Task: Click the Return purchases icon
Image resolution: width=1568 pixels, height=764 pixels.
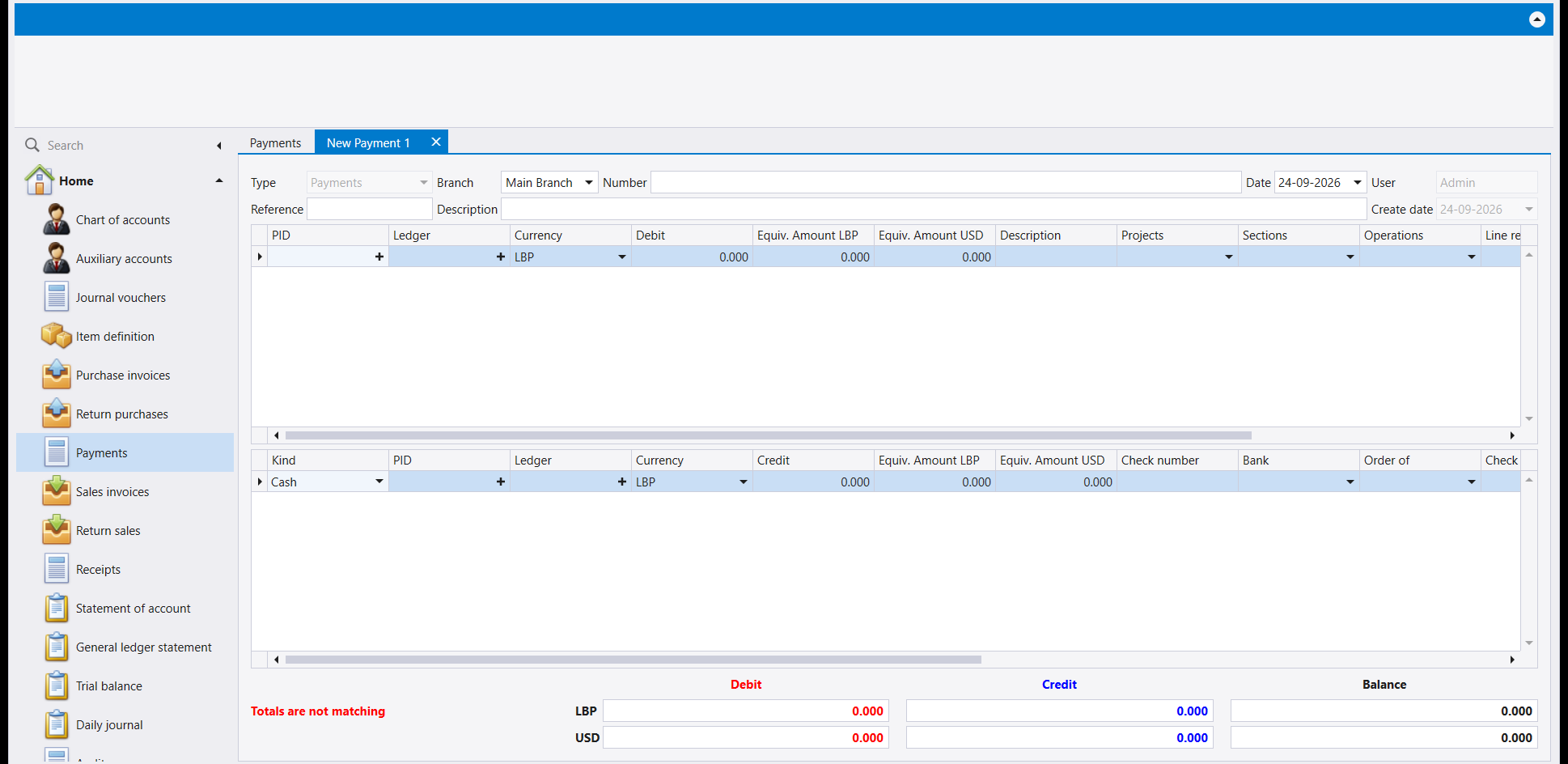Action: click(x=57, y=414)
